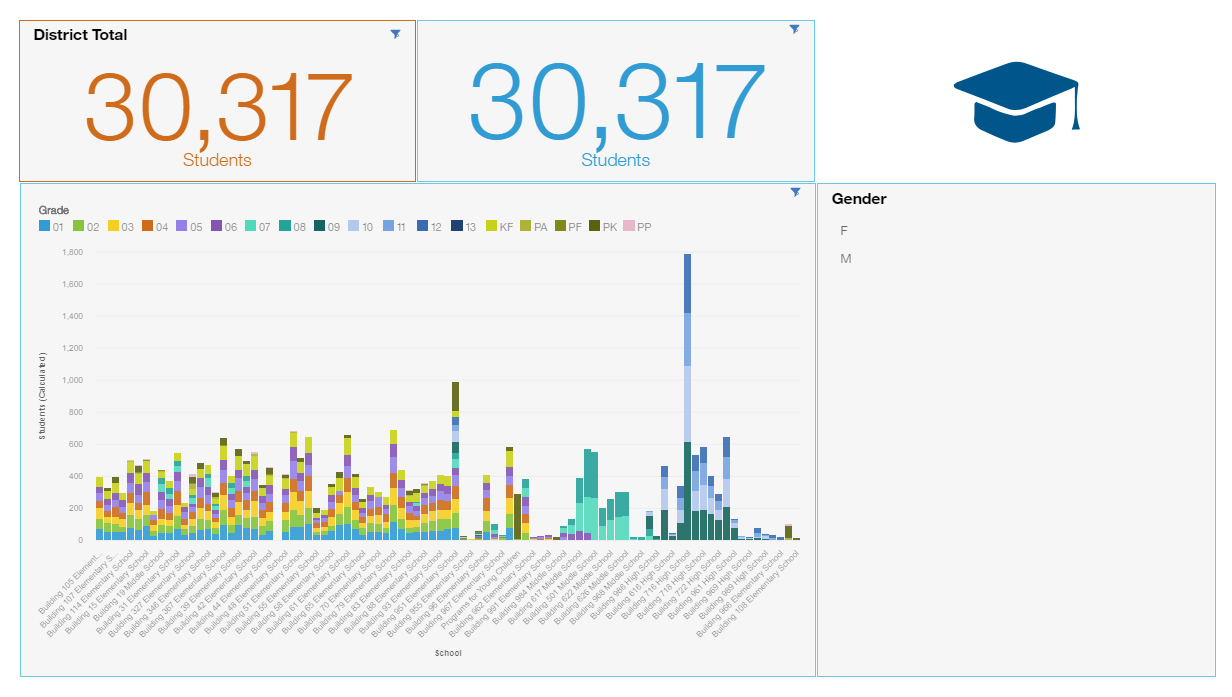The height and width of the screenshot is (697, 1232).
Task: Click the orange 30,317 District Total number
Action: (218, 107)
